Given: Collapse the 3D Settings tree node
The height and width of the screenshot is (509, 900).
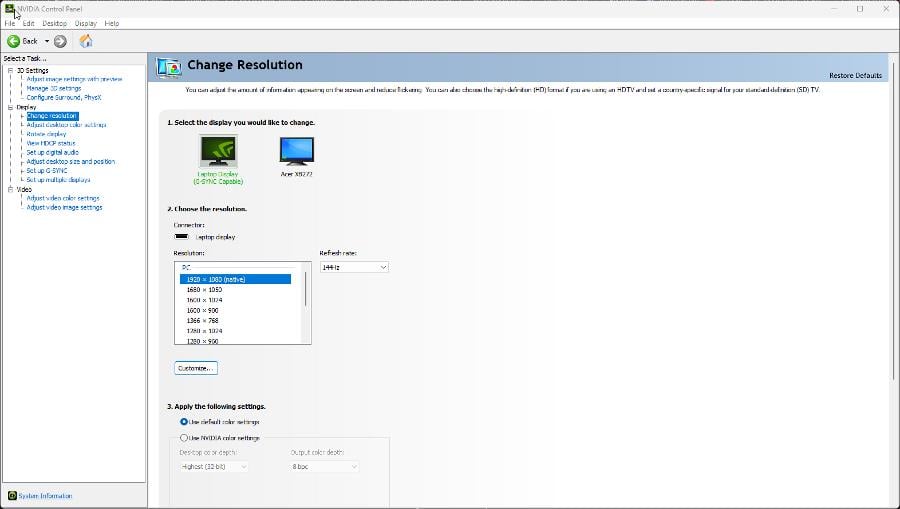Looking at the screenshot, I should tap(10, 70).
